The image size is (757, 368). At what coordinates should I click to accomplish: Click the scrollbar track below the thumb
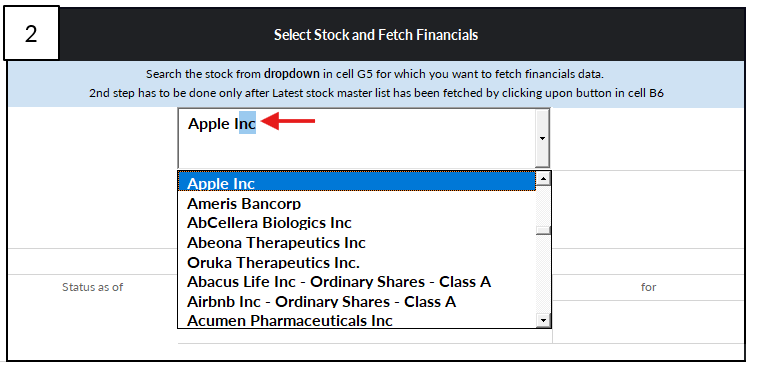[544, 273]
